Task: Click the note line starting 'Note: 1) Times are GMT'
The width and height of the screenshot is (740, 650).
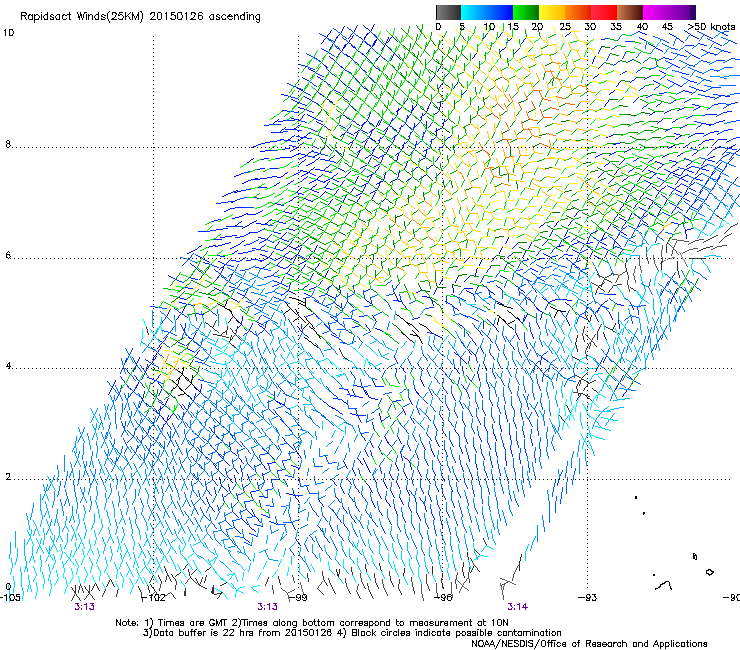Action: click(x=312, y=623)
